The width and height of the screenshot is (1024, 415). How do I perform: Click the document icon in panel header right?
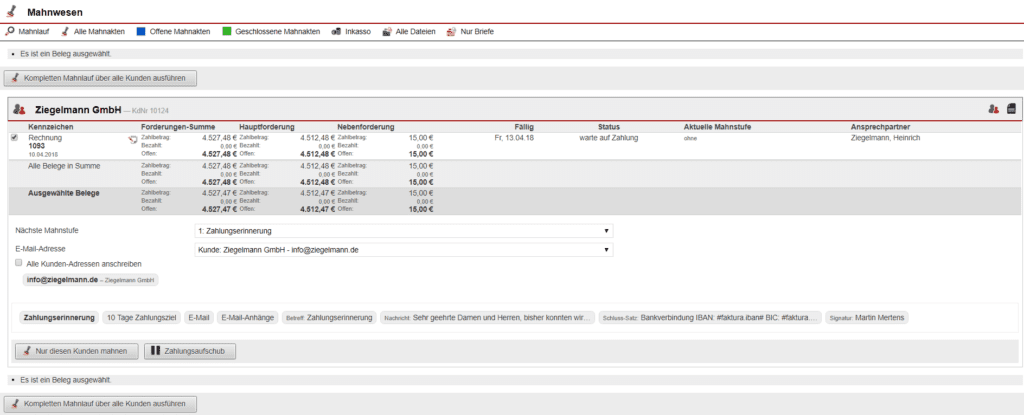[1011, 109]
